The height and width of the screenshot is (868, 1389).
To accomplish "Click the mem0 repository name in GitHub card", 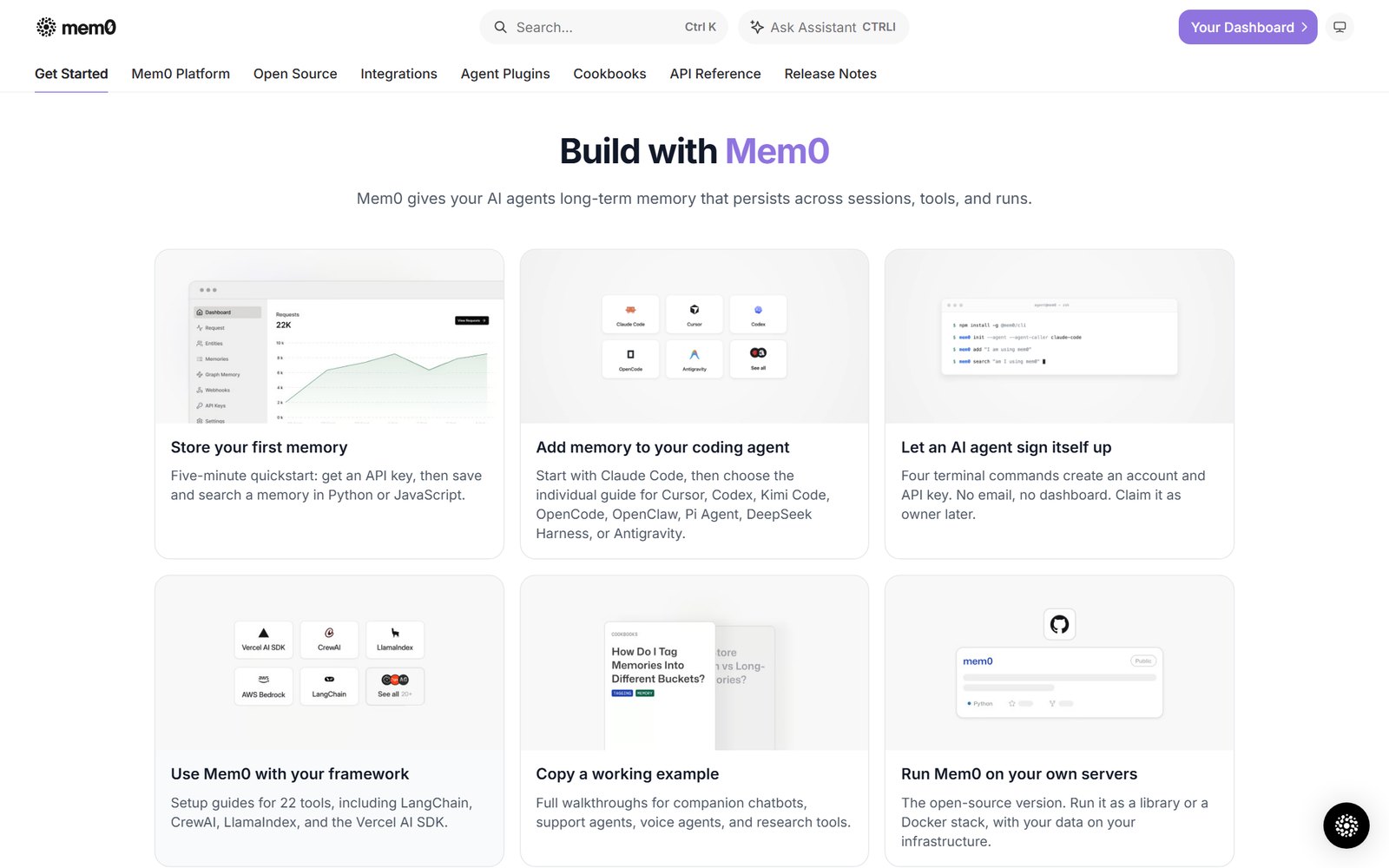I will [x=978, y=661].
